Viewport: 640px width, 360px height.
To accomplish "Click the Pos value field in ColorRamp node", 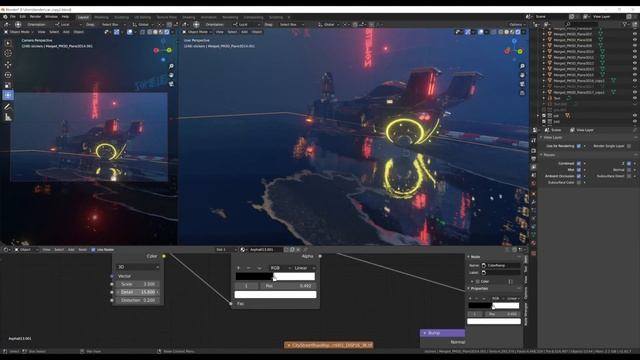I will pyautogui.click(x=289, y=286).
